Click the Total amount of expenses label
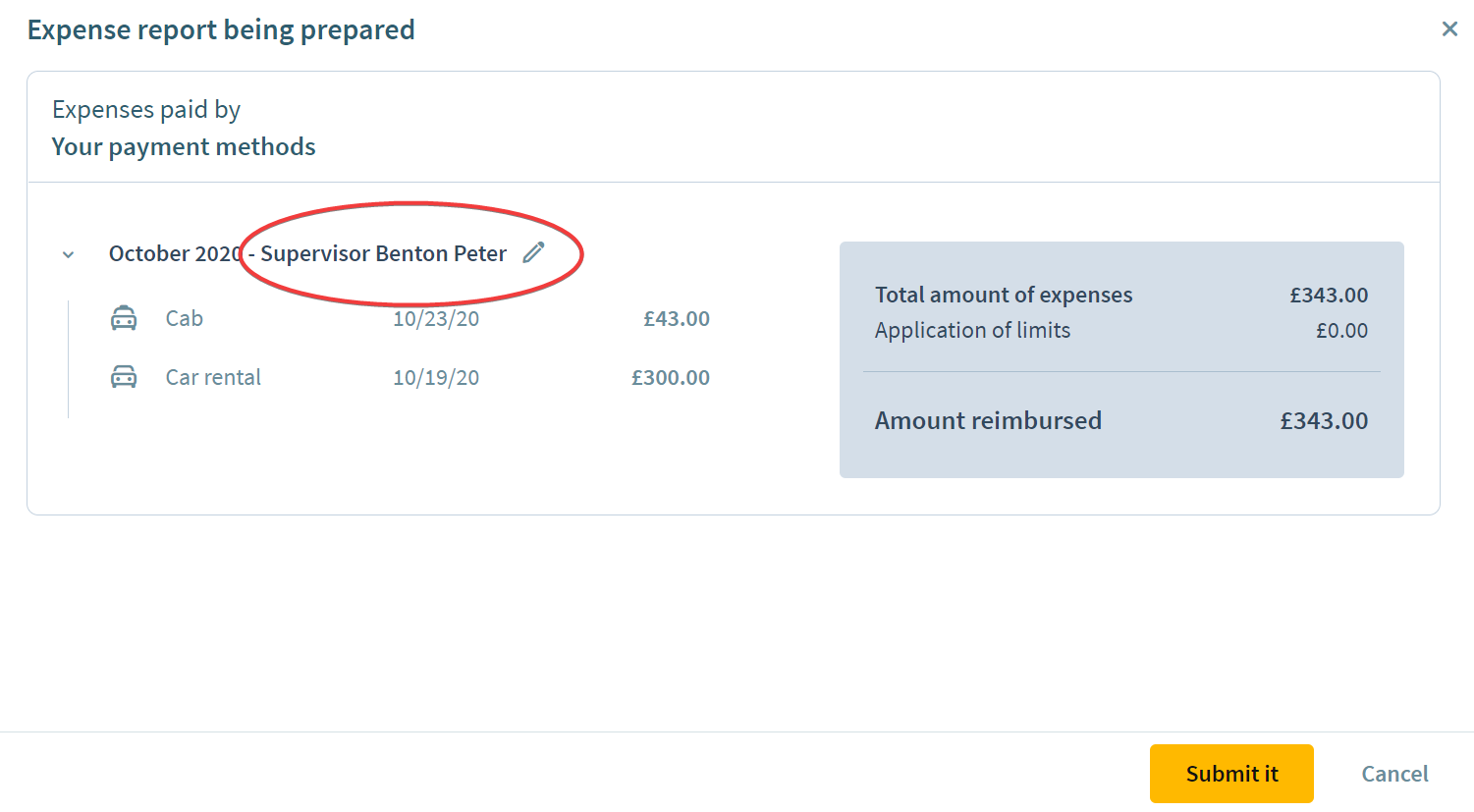1474x812 pixels. [x=1004, y=295]
